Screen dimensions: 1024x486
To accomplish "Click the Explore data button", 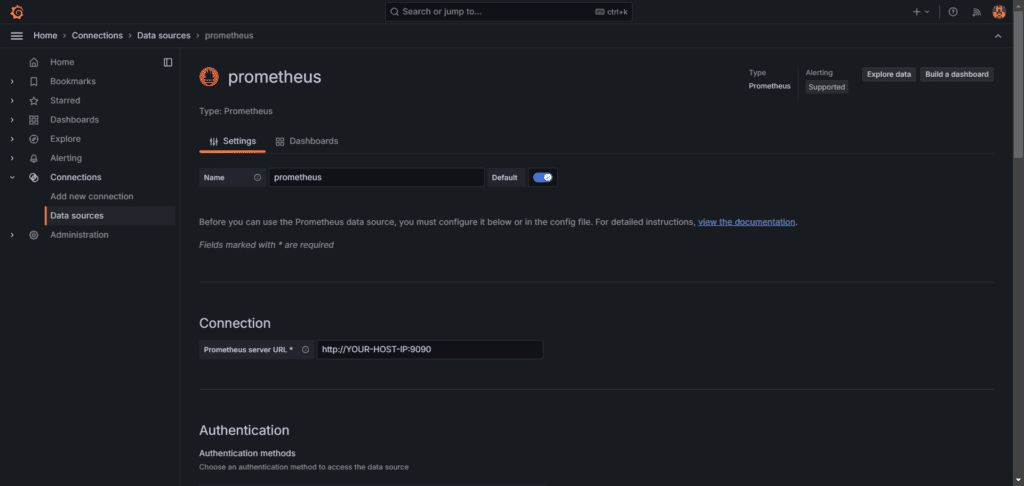I will pos(889,74).
